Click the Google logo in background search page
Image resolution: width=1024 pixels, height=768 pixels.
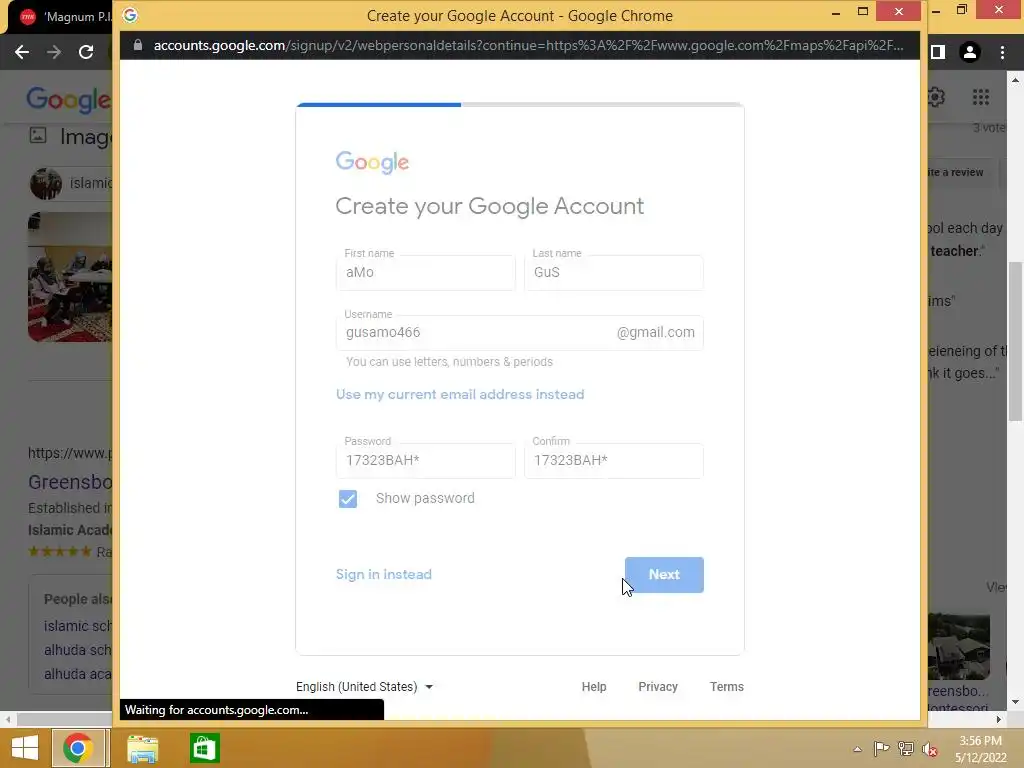click(x=69, y=99)
